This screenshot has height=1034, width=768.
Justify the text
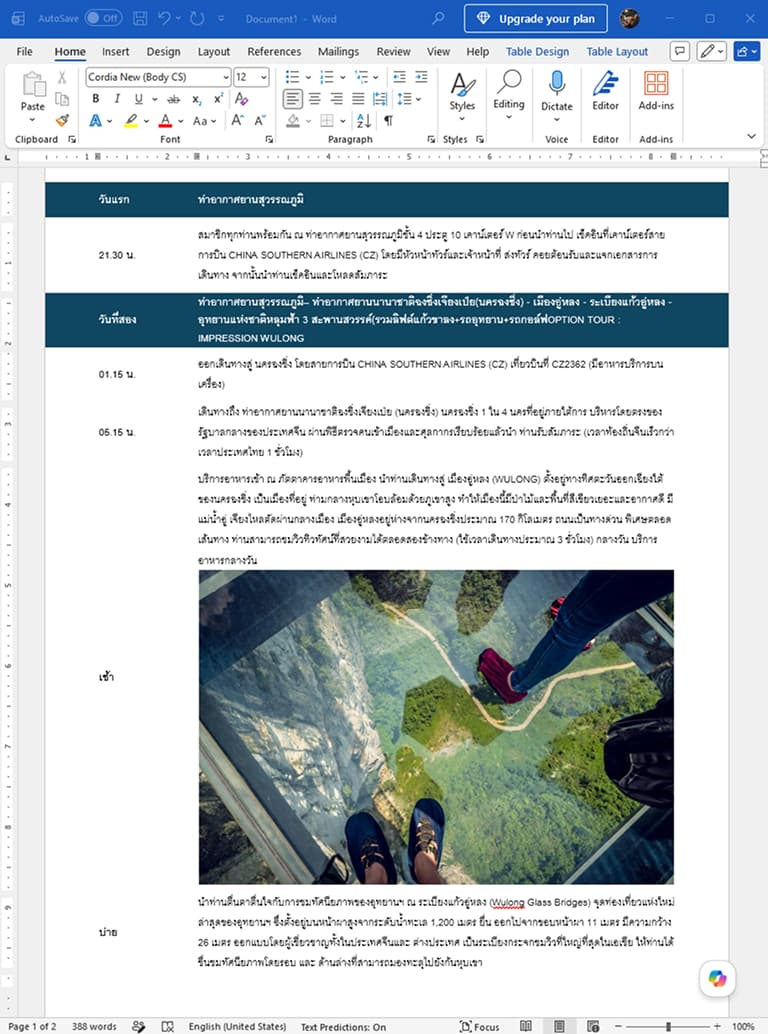coord(359,99)
